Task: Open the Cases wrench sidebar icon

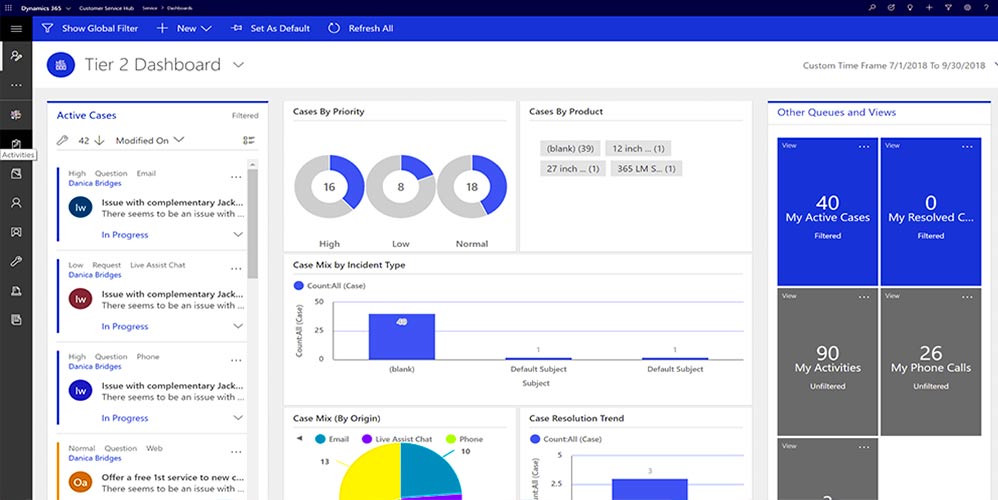Action: (x=16, y=261)
